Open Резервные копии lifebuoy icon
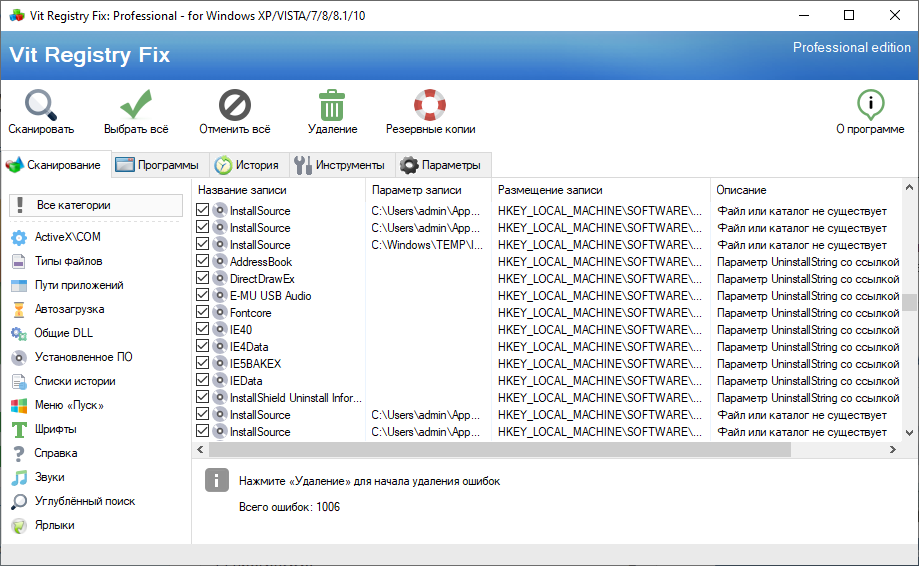The width and height of the screenshot is (919, 566). tap(430, 105)
